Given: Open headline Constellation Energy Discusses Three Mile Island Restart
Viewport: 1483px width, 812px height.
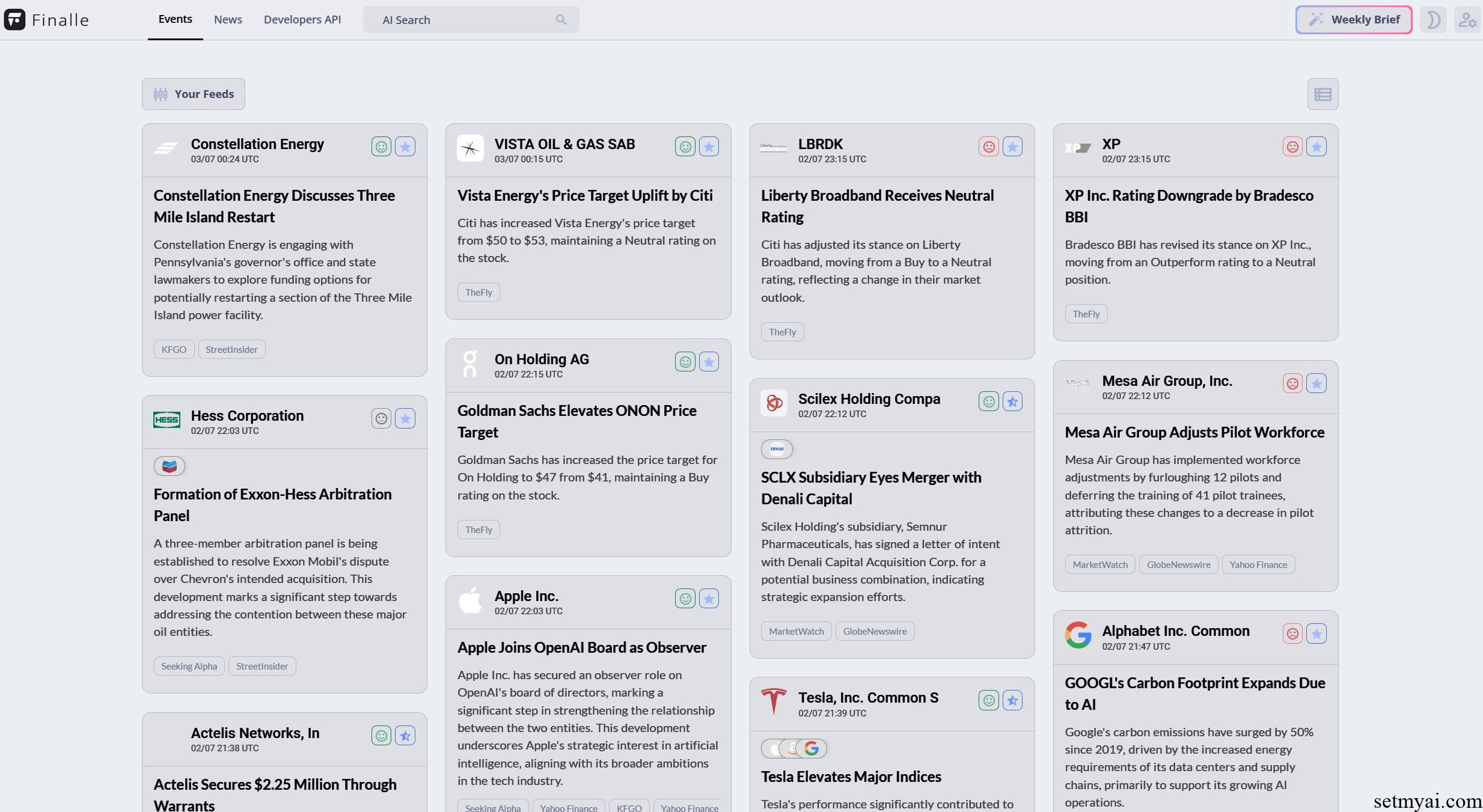Looking at the screenshot, I should click(274, 206).
